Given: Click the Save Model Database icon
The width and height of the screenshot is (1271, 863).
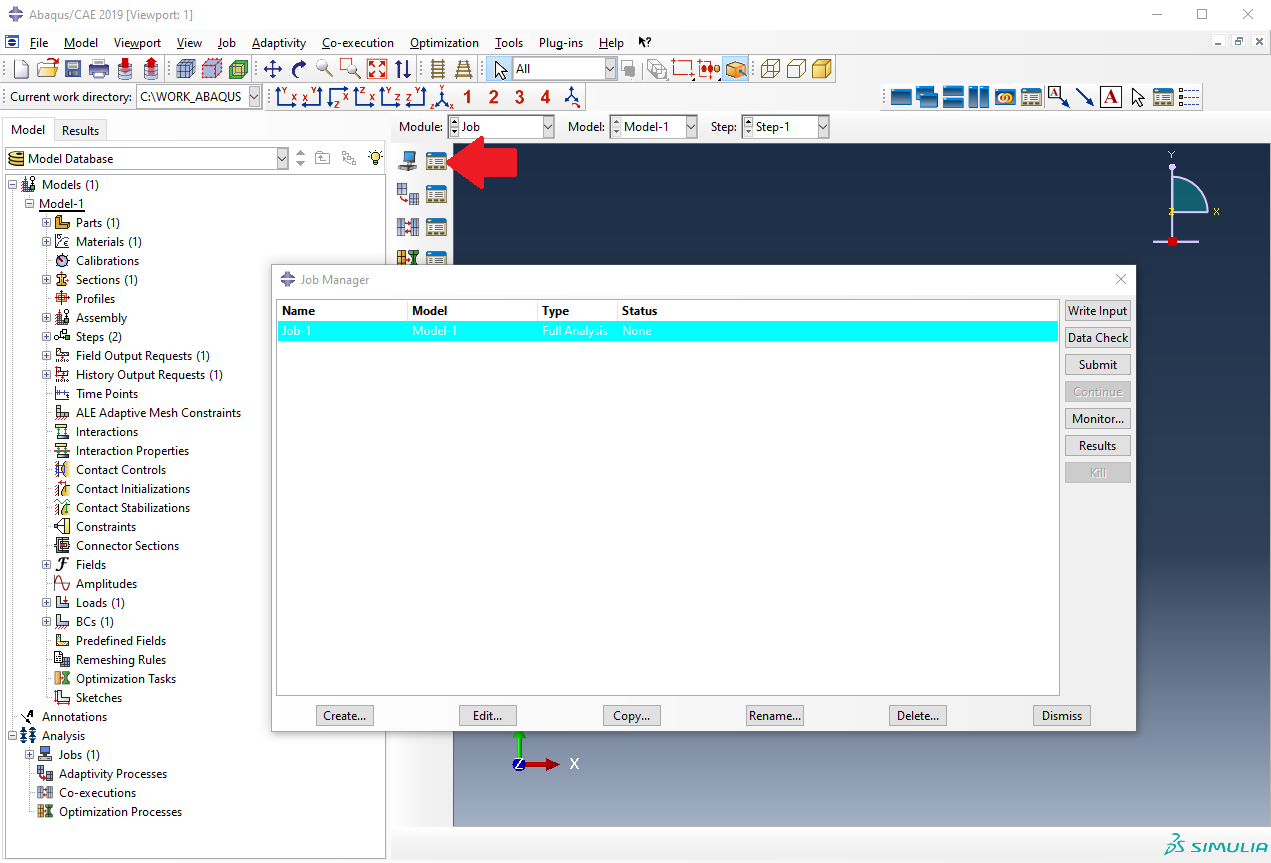Looking at the screenshot, I should click(x=73, y=69).
